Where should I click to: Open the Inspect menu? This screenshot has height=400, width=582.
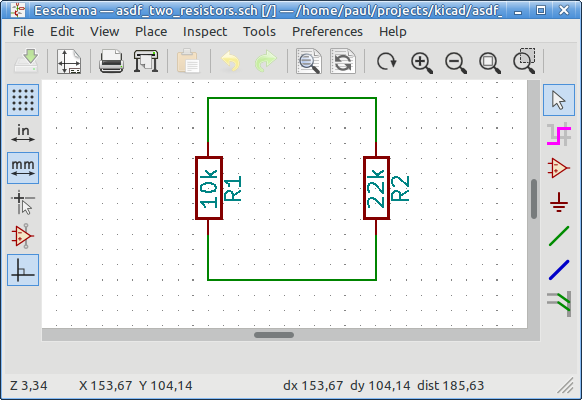(x=205, y=32)
